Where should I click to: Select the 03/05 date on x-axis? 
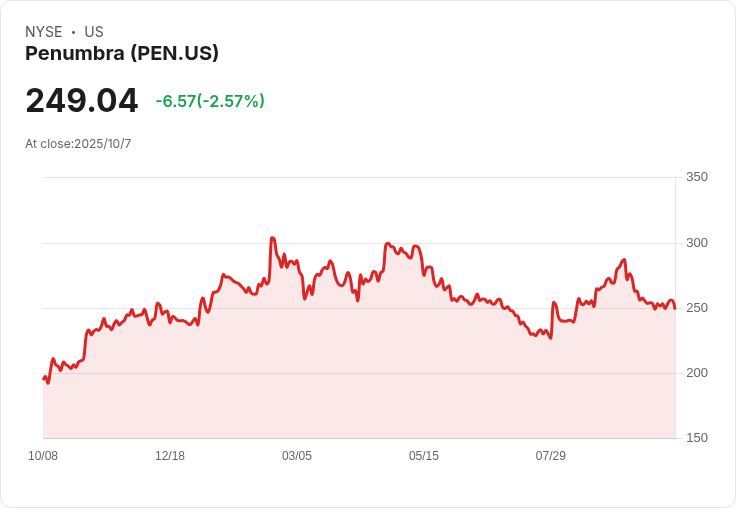point(297,456)
